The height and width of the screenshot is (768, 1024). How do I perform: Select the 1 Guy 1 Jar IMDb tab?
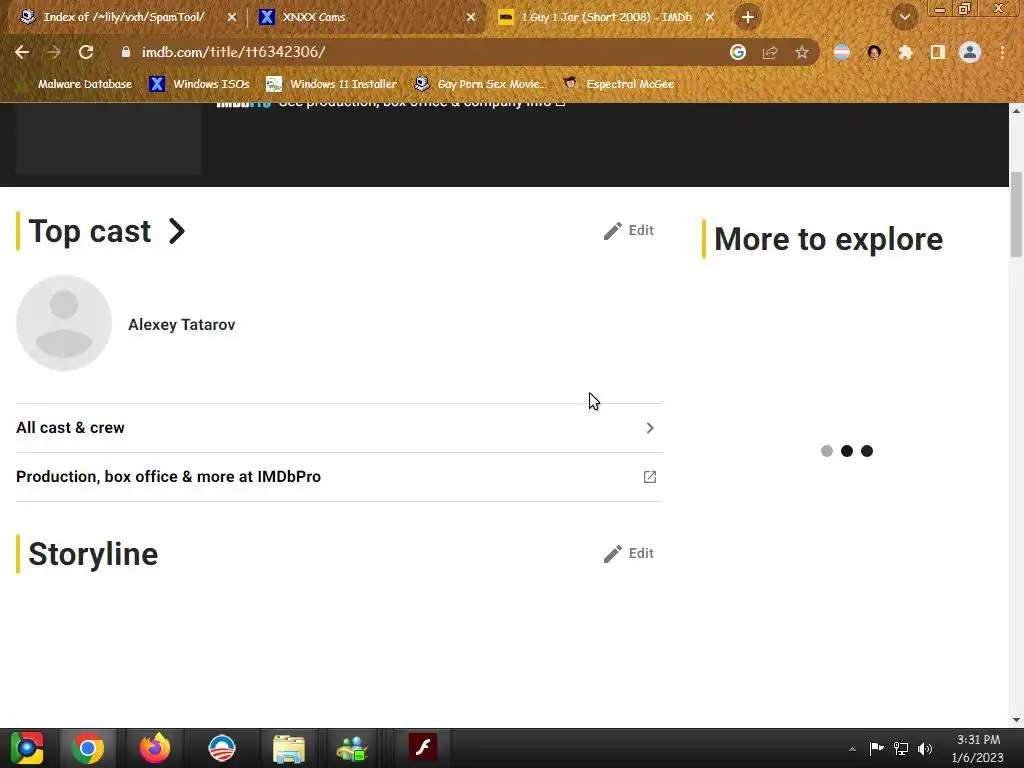605,17
